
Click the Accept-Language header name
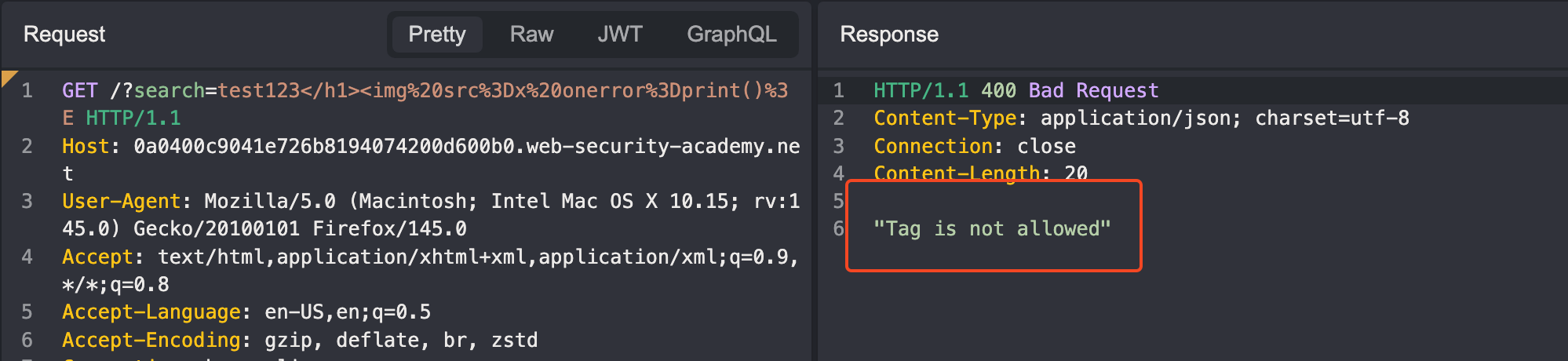pyautogui.click(x=151, y=312)
